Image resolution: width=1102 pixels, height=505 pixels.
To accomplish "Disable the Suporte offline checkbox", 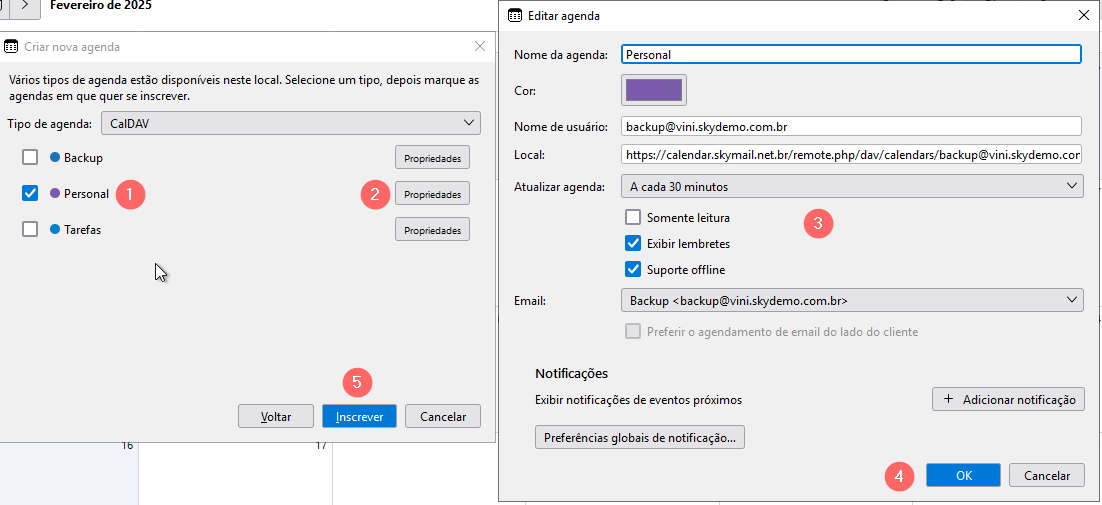I will [633, 269].
